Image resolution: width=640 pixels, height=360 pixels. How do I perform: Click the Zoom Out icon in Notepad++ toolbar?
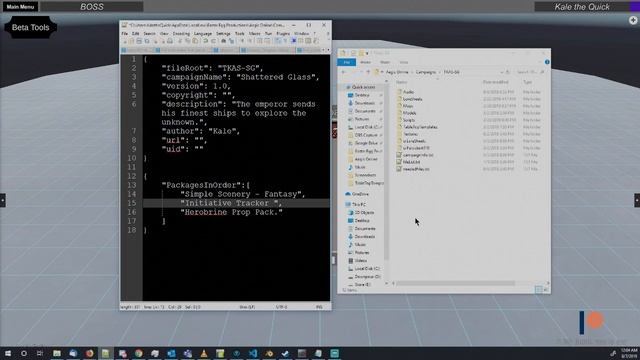250,41
